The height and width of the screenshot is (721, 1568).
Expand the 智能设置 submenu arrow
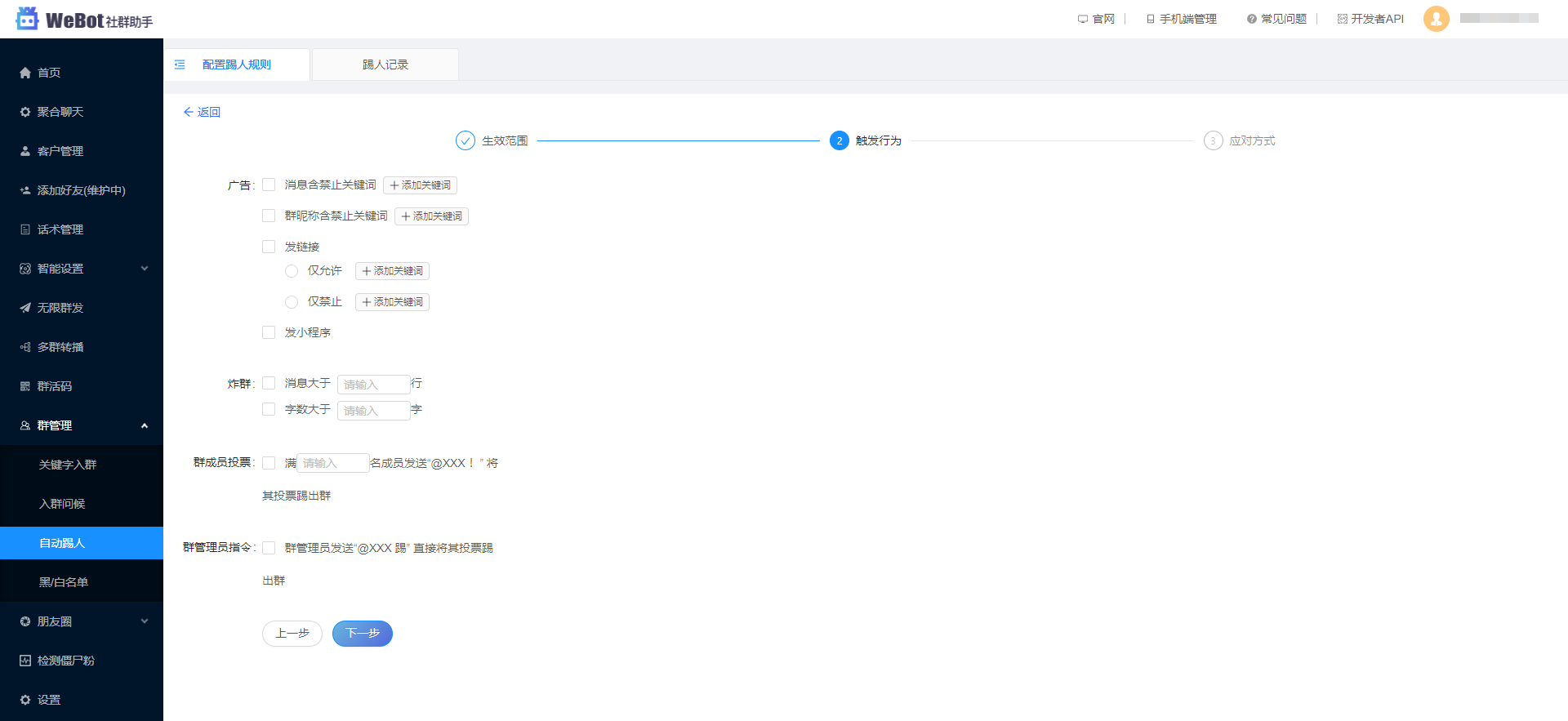click(x=145, y=269)
